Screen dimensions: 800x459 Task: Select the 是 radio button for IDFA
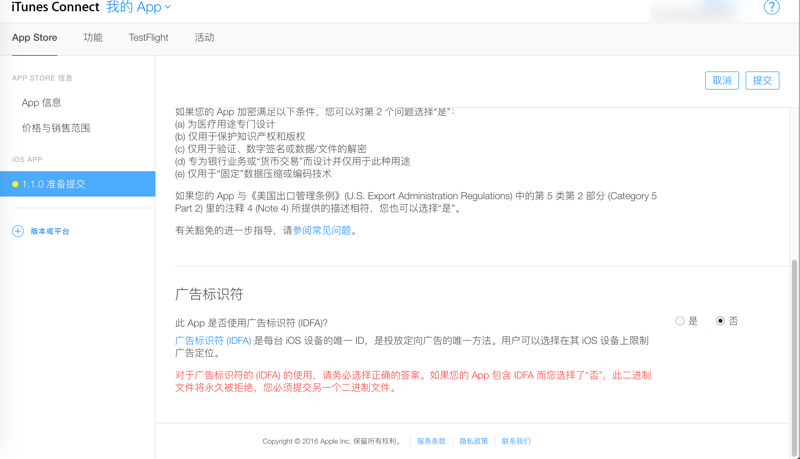[x=680, y=321]
